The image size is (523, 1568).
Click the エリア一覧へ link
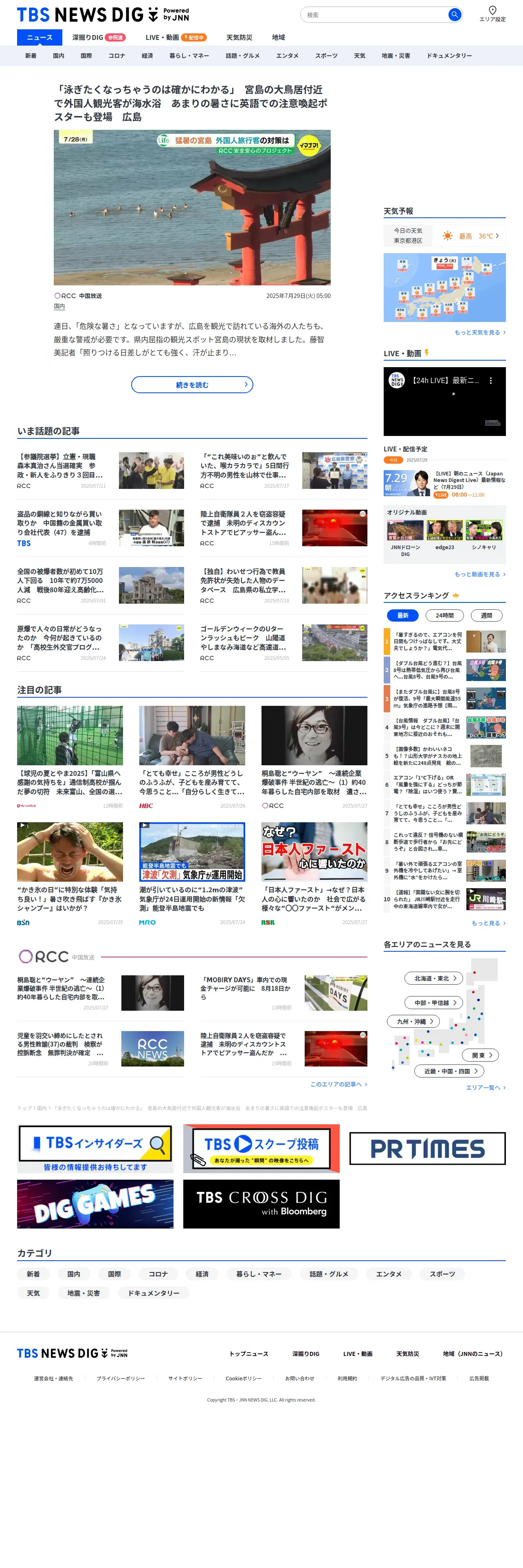[485, 1087]
